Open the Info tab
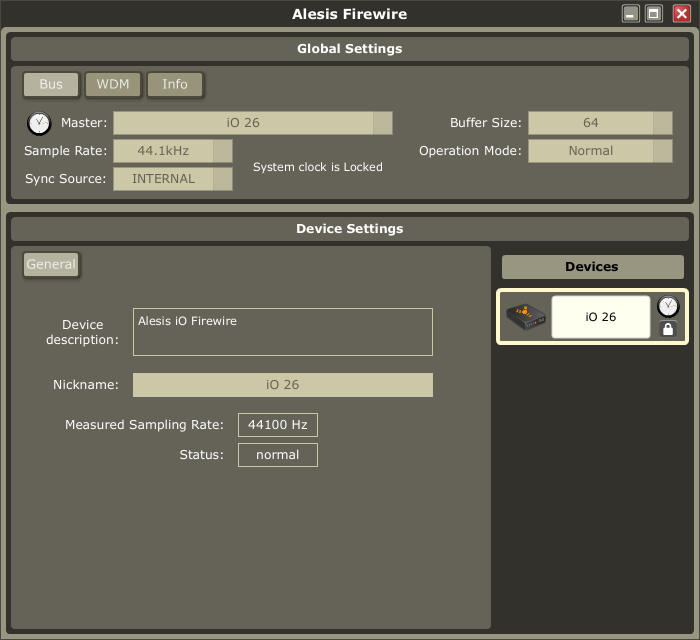The width and height of the screenshot is (700, 640). [175, 84]
